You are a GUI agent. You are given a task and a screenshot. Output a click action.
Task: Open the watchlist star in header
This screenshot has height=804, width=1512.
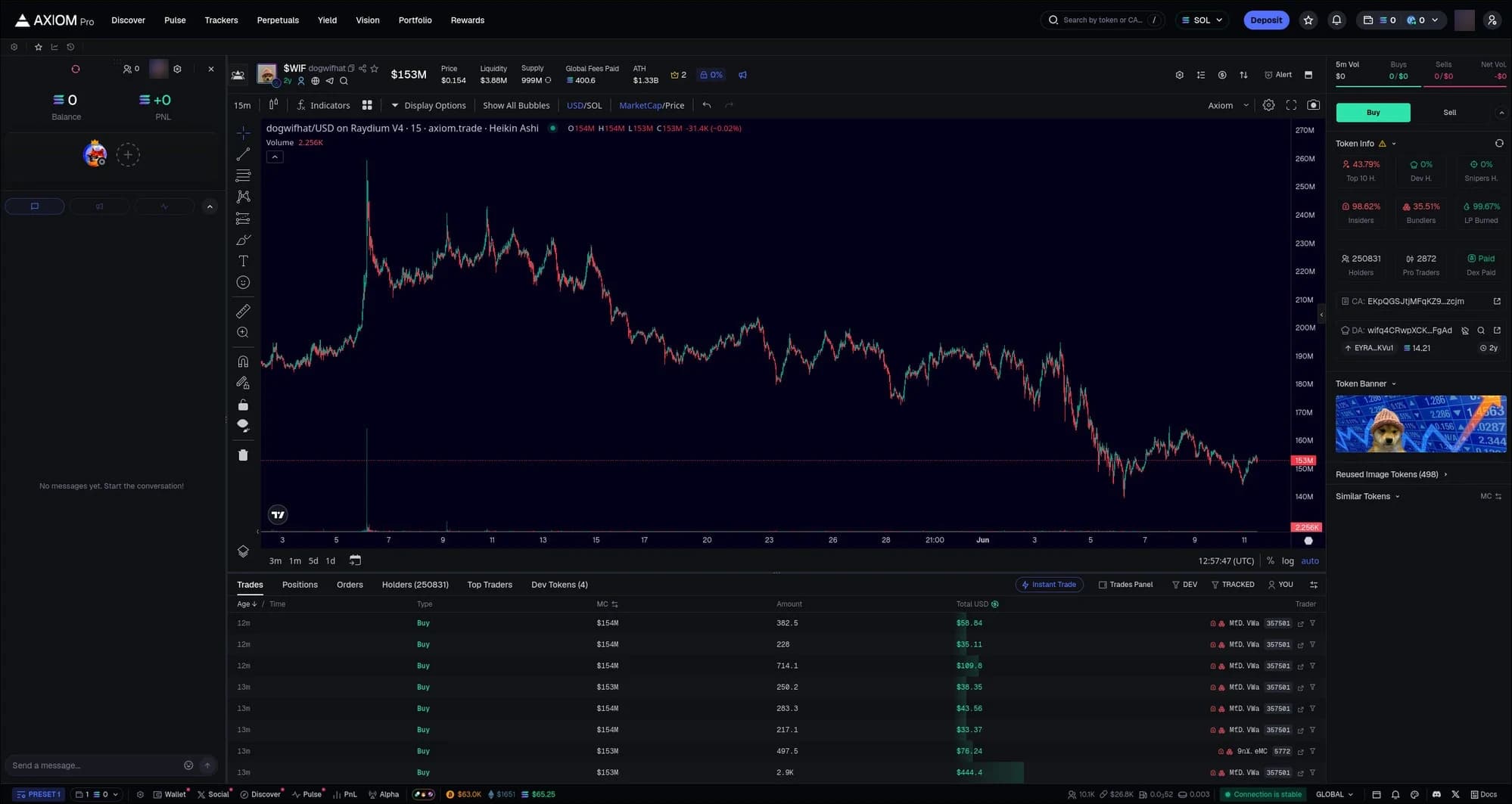tap(1308, 20)
